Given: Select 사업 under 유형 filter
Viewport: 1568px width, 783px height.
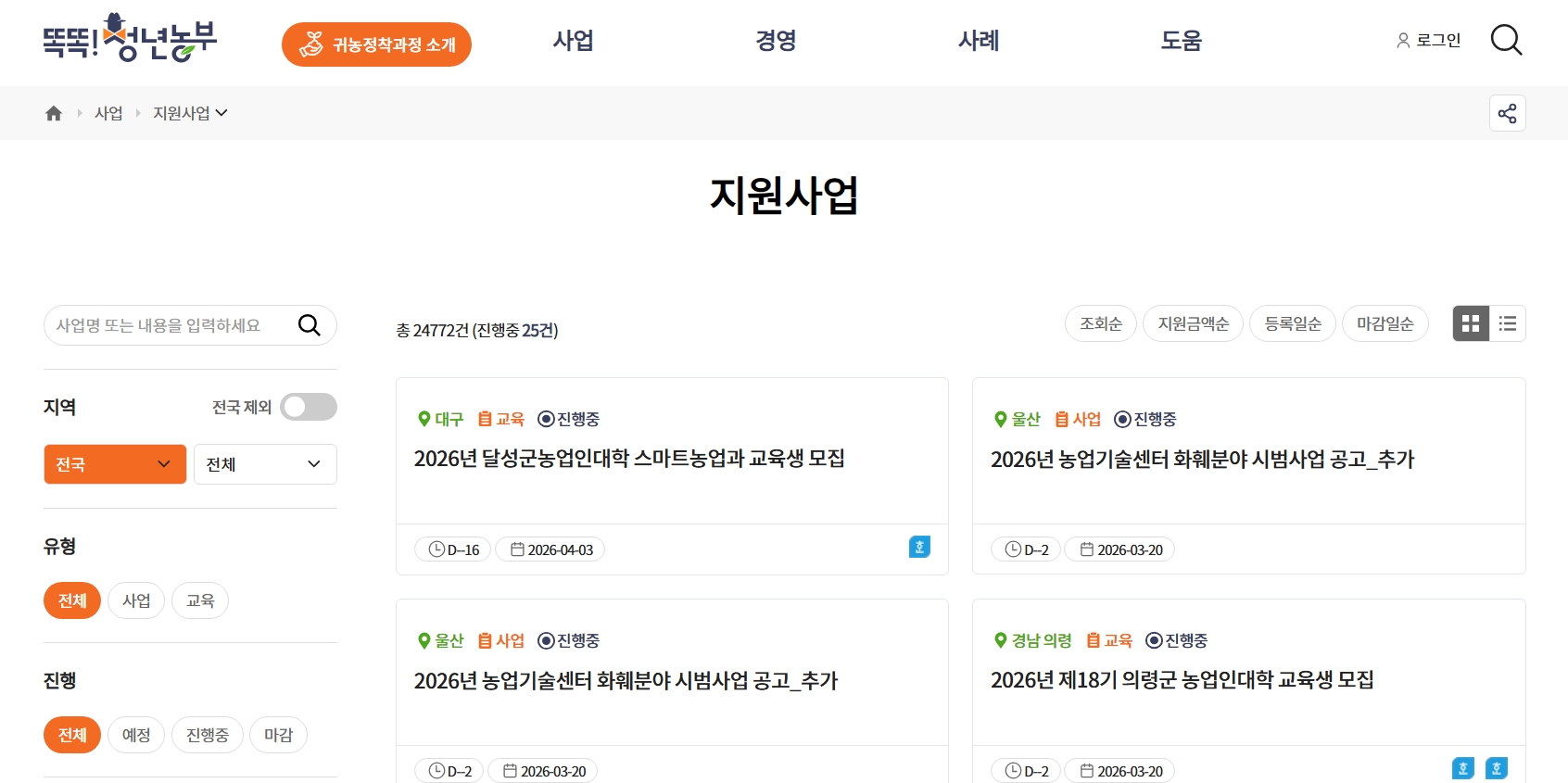Looking at the screenshot, I should click(136, 600).
